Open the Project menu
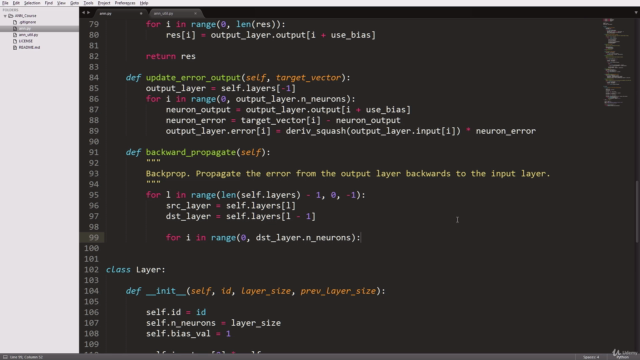 pos(104,3)
